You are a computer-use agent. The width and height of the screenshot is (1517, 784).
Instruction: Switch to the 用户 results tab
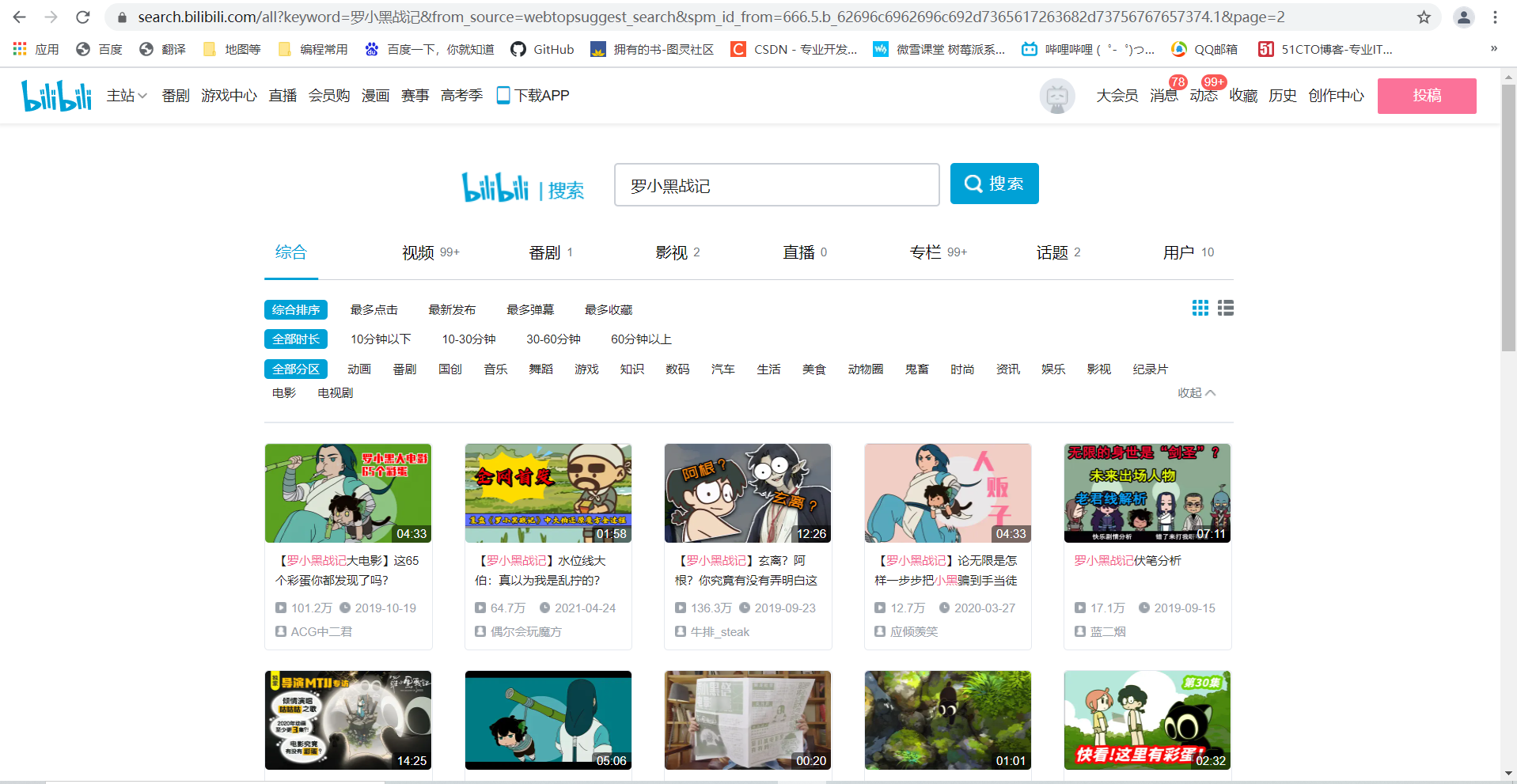pos(1188,252)
